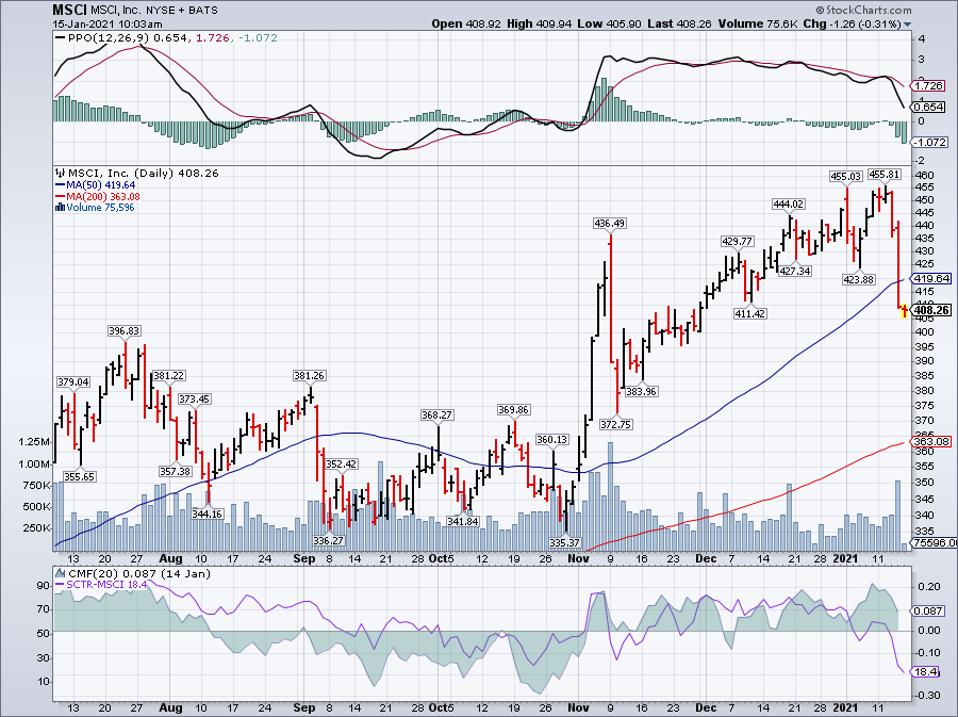Click the 427.34 low price label
Image resolution: width=958 pixels, height=717 pixels.
(x=795, y=271)
